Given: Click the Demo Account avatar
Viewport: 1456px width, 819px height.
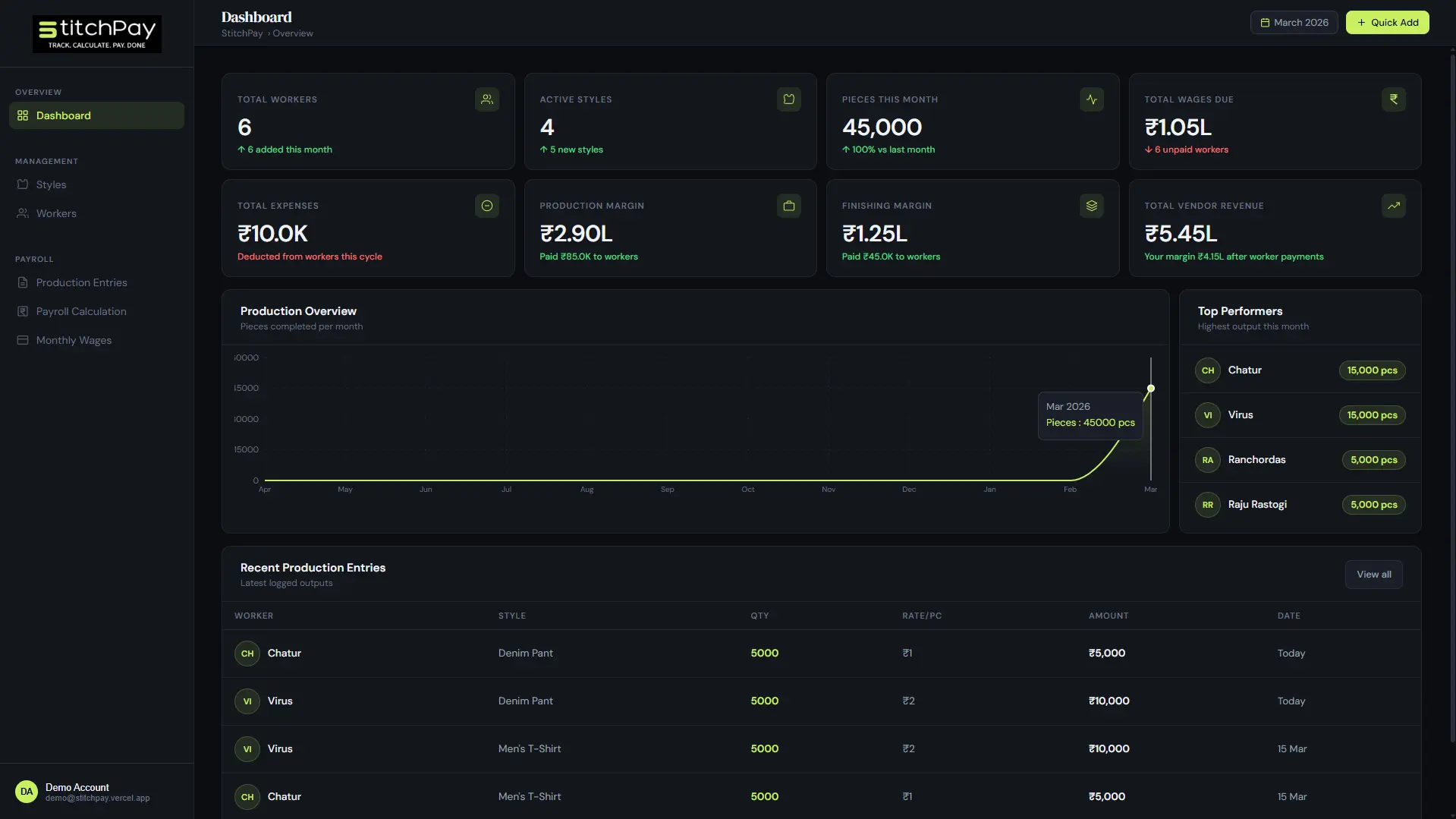Looking at the screenshot, I should click(27, 791).
